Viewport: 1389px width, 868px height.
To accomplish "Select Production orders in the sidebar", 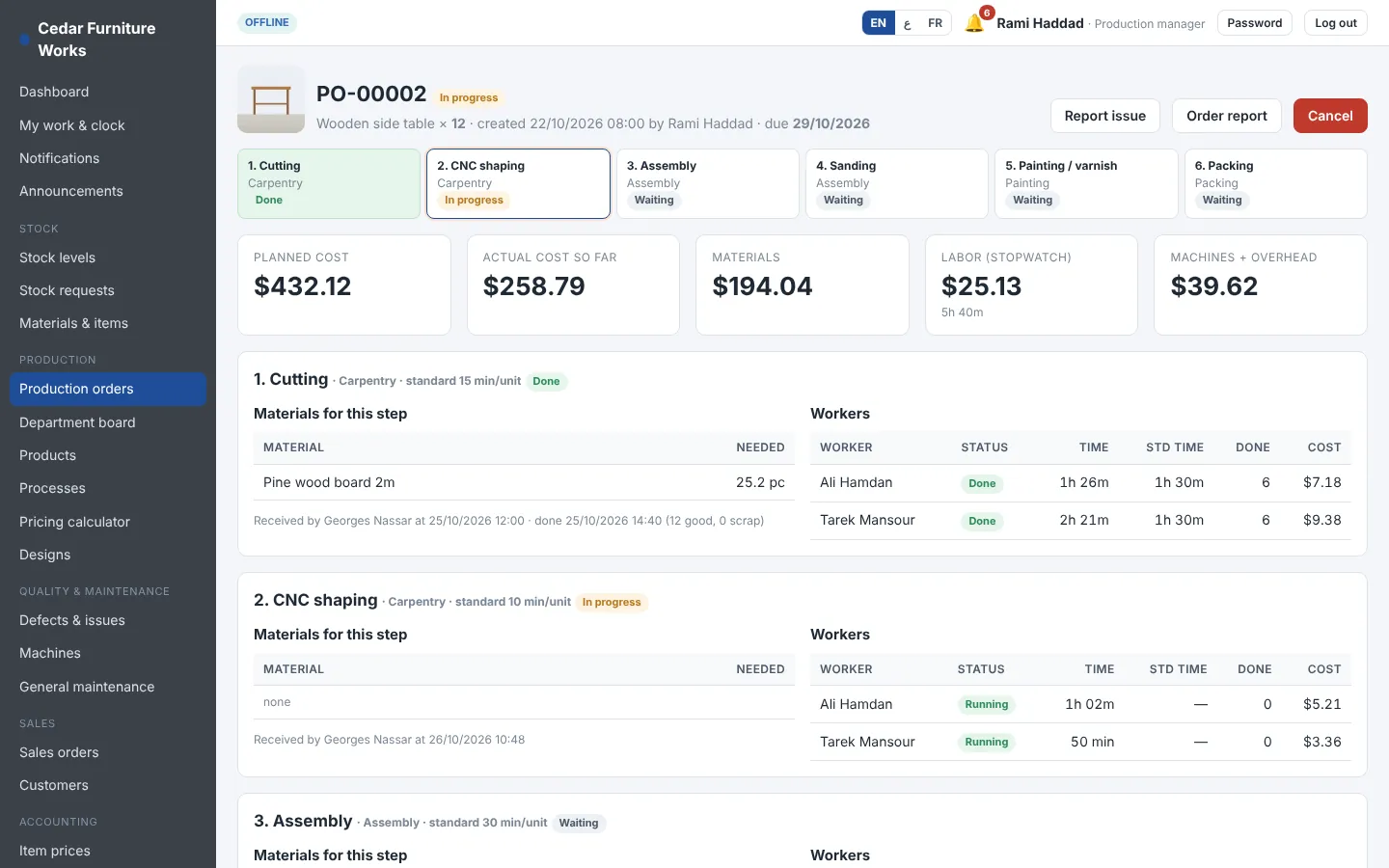I will (x=108, y=389).
